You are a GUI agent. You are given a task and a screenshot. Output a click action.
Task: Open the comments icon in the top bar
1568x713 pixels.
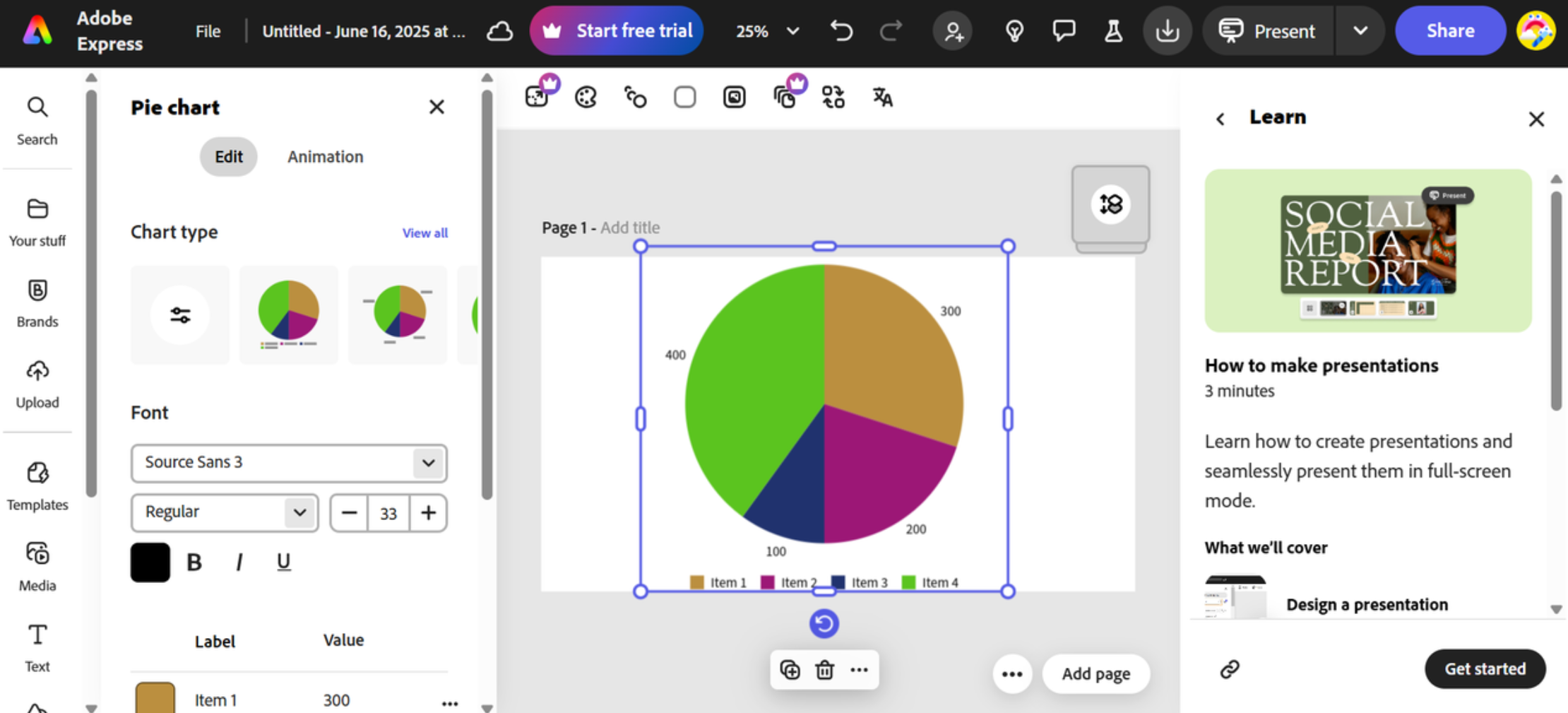point(1064,30)
